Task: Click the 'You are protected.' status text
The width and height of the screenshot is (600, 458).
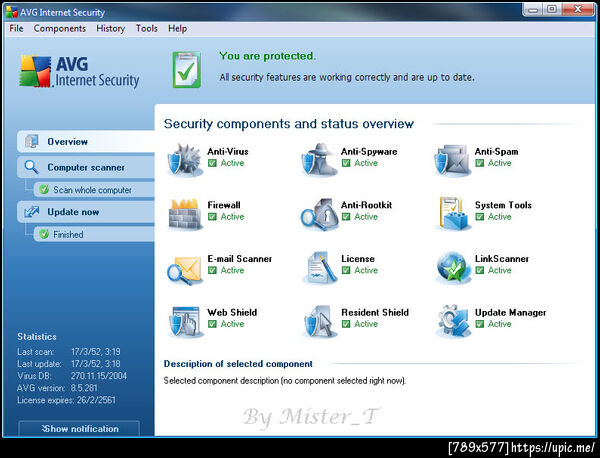Action: pyautogui.click(x=267, y=56)
